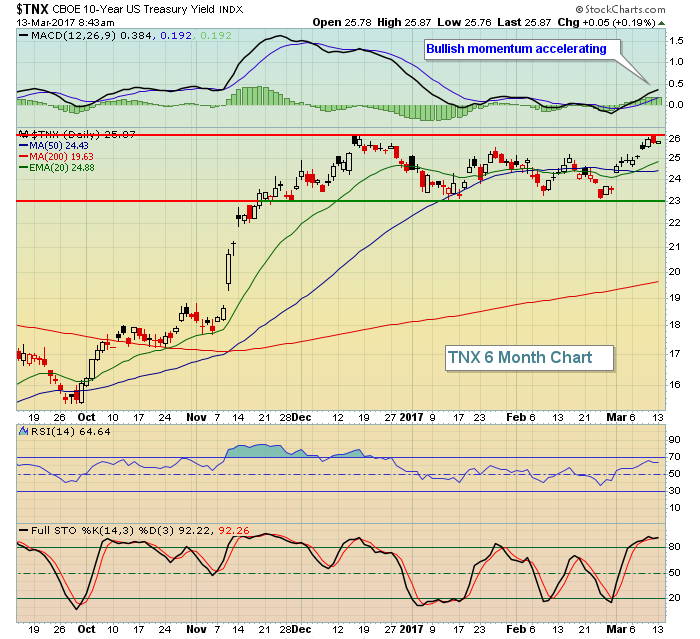Click the 26 tick on the price scale
700x639 pixels.
coord(675,139)
